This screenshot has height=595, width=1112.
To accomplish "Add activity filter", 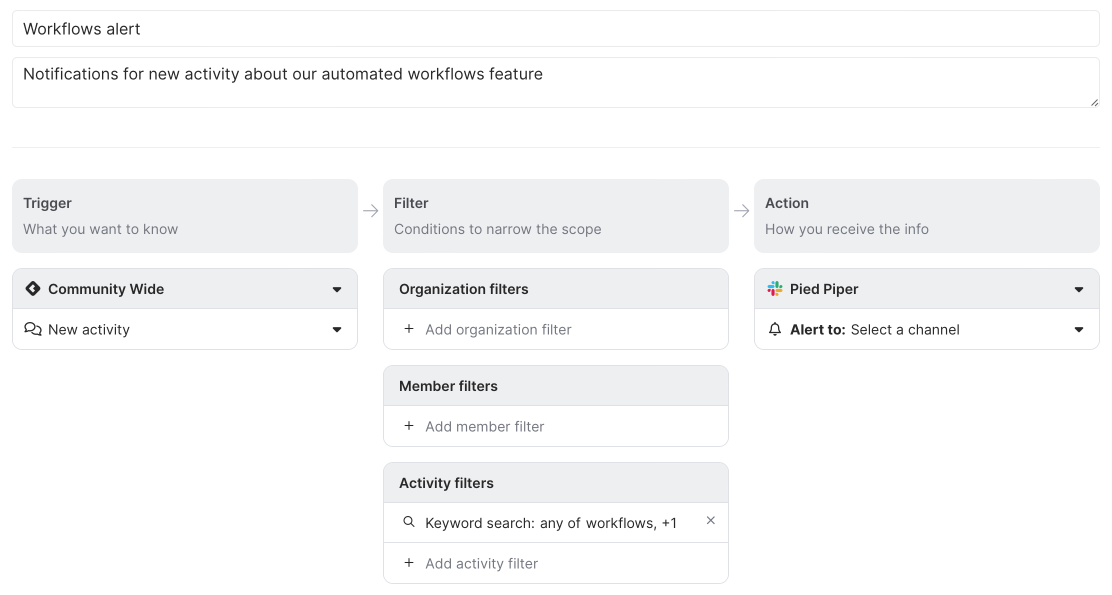I will click(x=481, y=564).
